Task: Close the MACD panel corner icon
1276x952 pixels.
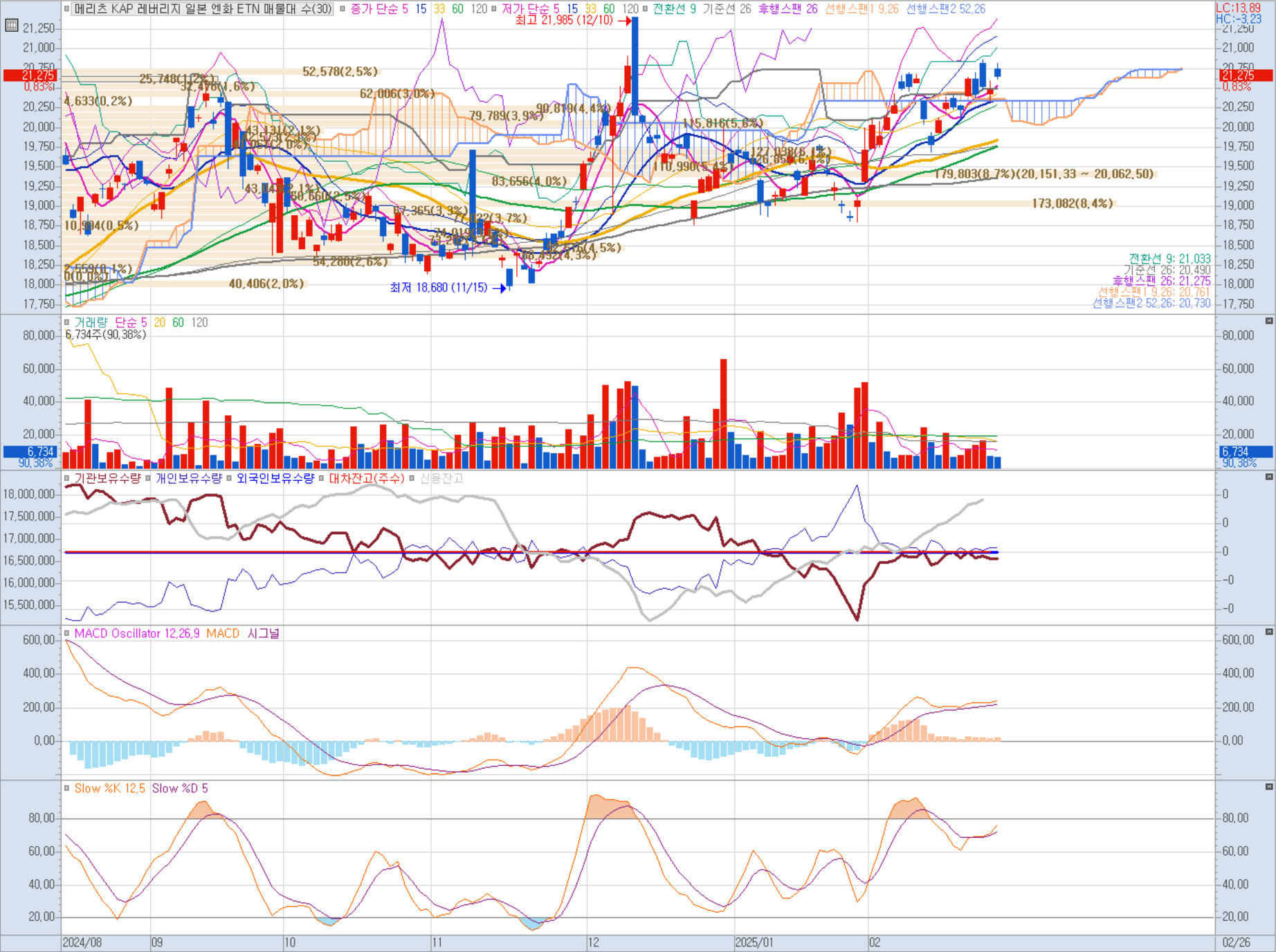Action: (x=1269, y=632)
